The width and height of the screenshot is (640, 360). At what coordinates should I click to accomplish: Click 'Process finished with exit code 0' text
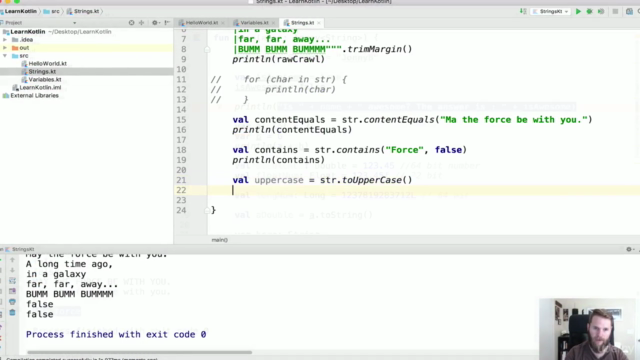coord(116,335)
